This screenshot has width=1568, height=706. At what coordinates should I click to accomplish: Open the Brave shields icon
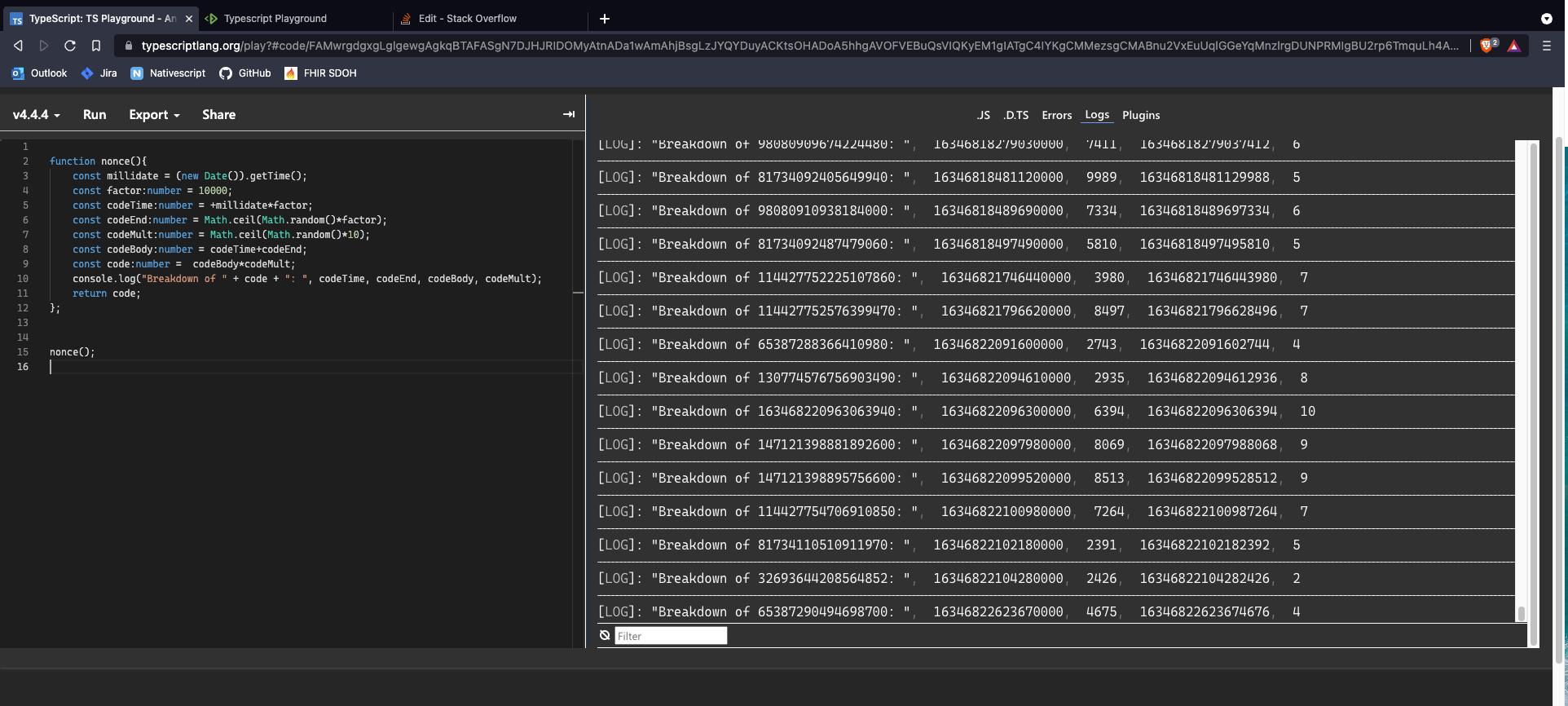click(x=1487, y=46)
